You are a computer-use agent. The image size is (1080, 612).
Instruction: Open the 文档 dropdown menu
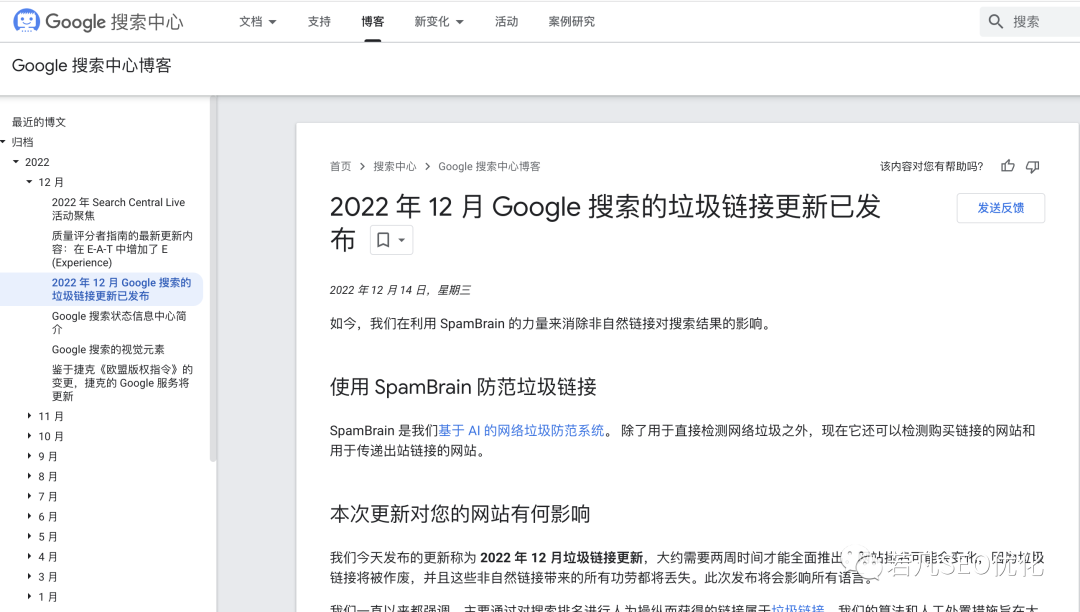(x=258, y=21)
